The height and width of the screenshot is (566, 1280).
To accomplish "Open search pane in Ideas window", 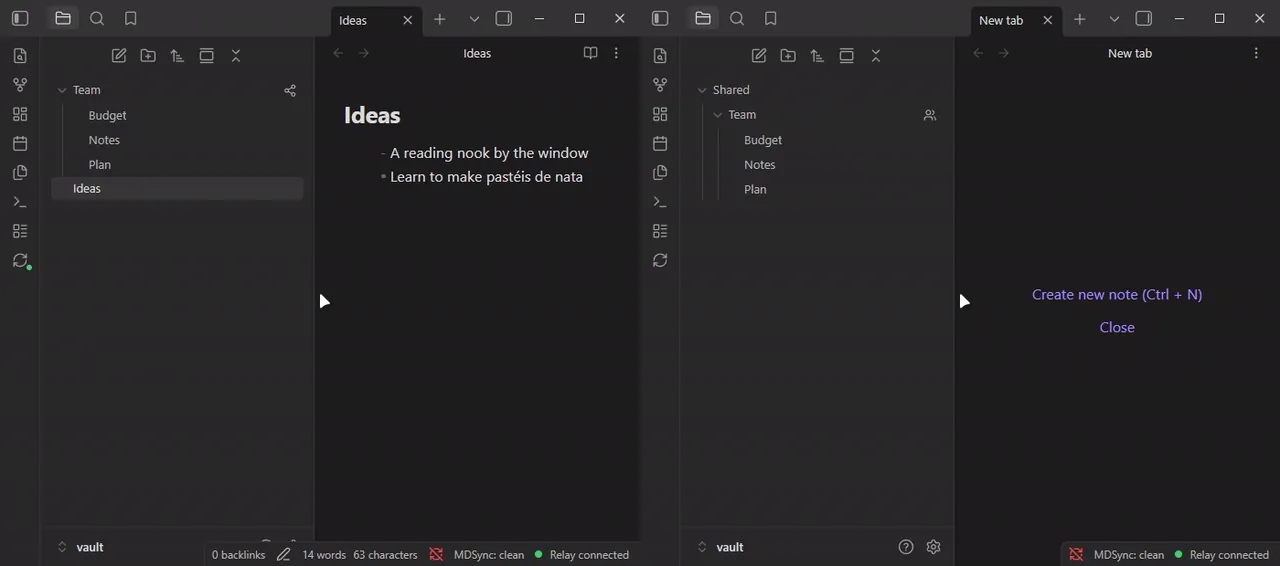I will pos(97,18).
